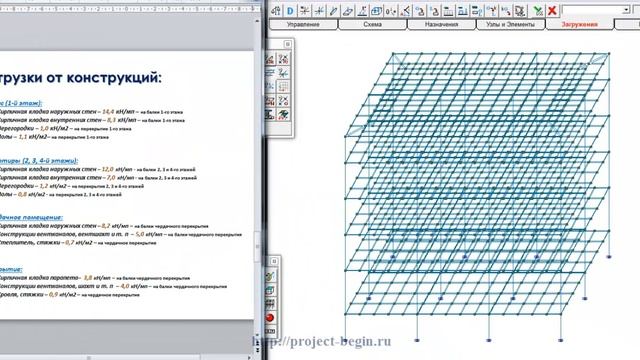Open the Управление tab
Viewport: 640px width, 360px height.
(303, 24)
